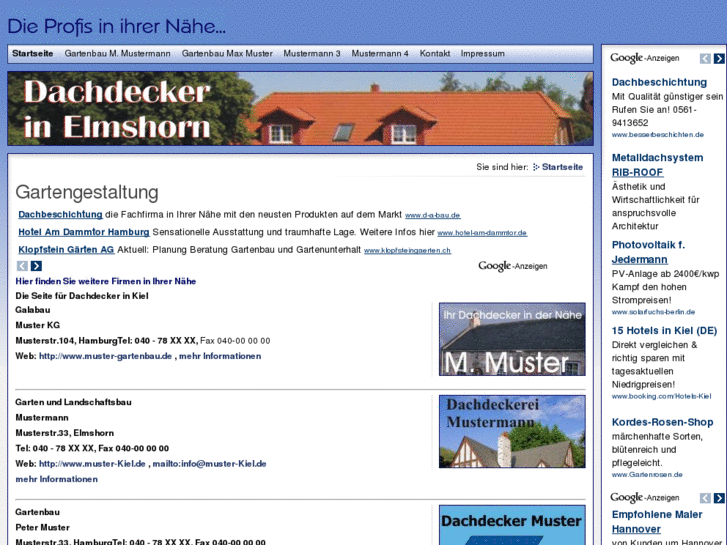Visit www.booking.com/Hotels-Kiel link
Image resolution: width=727 pixels, height=545 pixels.
[661, 396]
